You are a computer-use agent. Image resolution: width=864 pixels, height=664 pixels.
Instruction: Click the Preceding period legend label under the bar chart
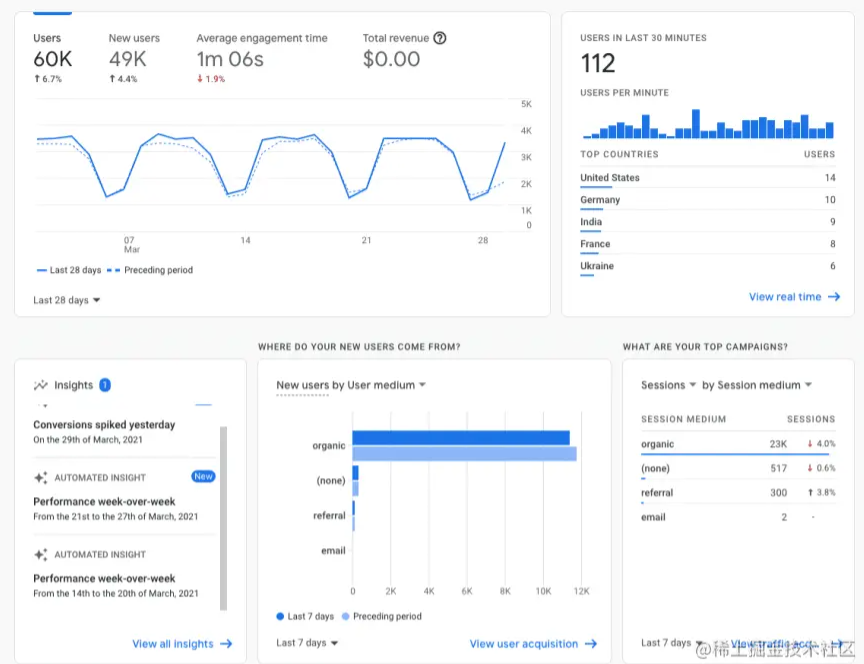coord(387,616)
